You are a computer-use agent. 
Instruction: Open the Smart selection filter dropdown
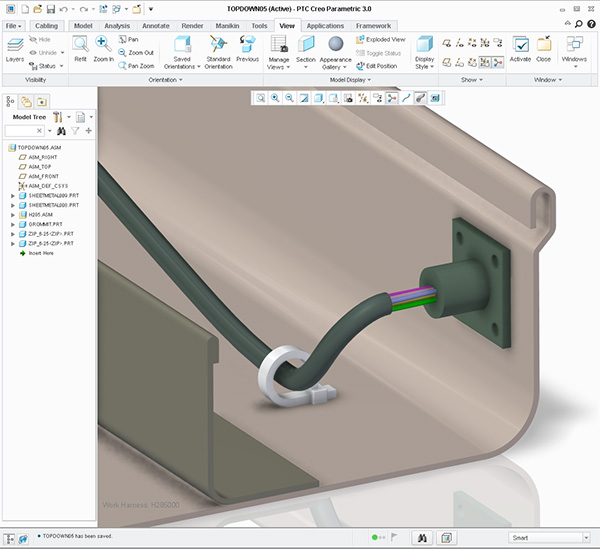tap(550, 538)
